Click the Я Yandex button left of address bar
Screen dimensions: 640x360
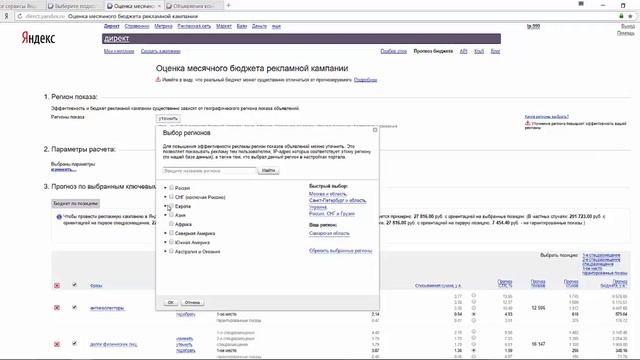click(x=6, y=16)
